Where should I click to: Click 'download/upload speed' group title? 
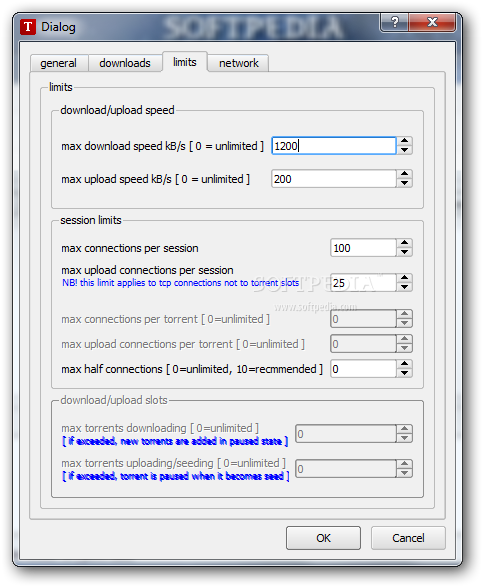click(117, 110)
